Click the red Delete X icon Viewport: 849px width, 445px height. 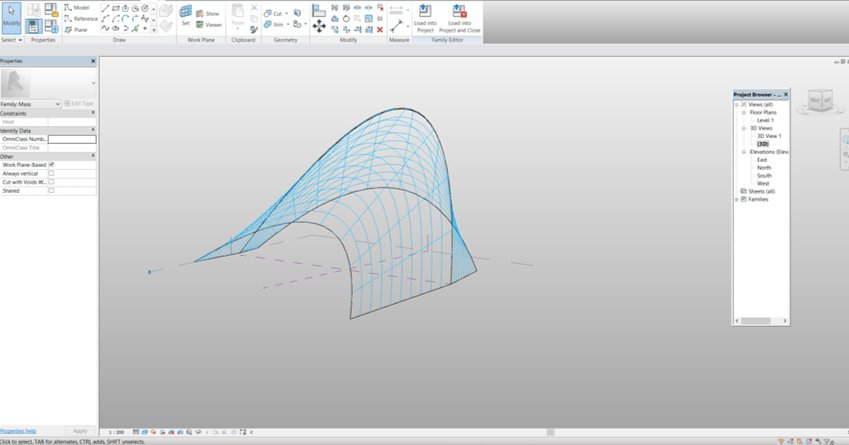coord(380,29)
